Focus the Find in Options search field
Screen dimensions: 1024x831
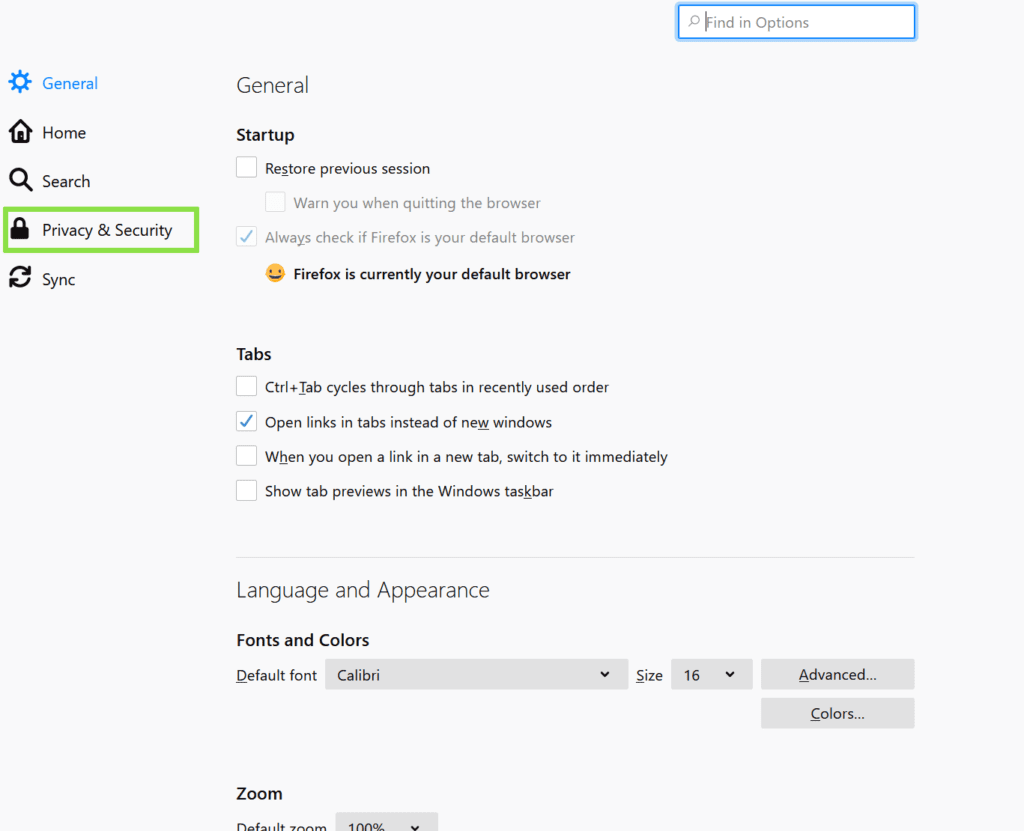[x=805, y=22]
